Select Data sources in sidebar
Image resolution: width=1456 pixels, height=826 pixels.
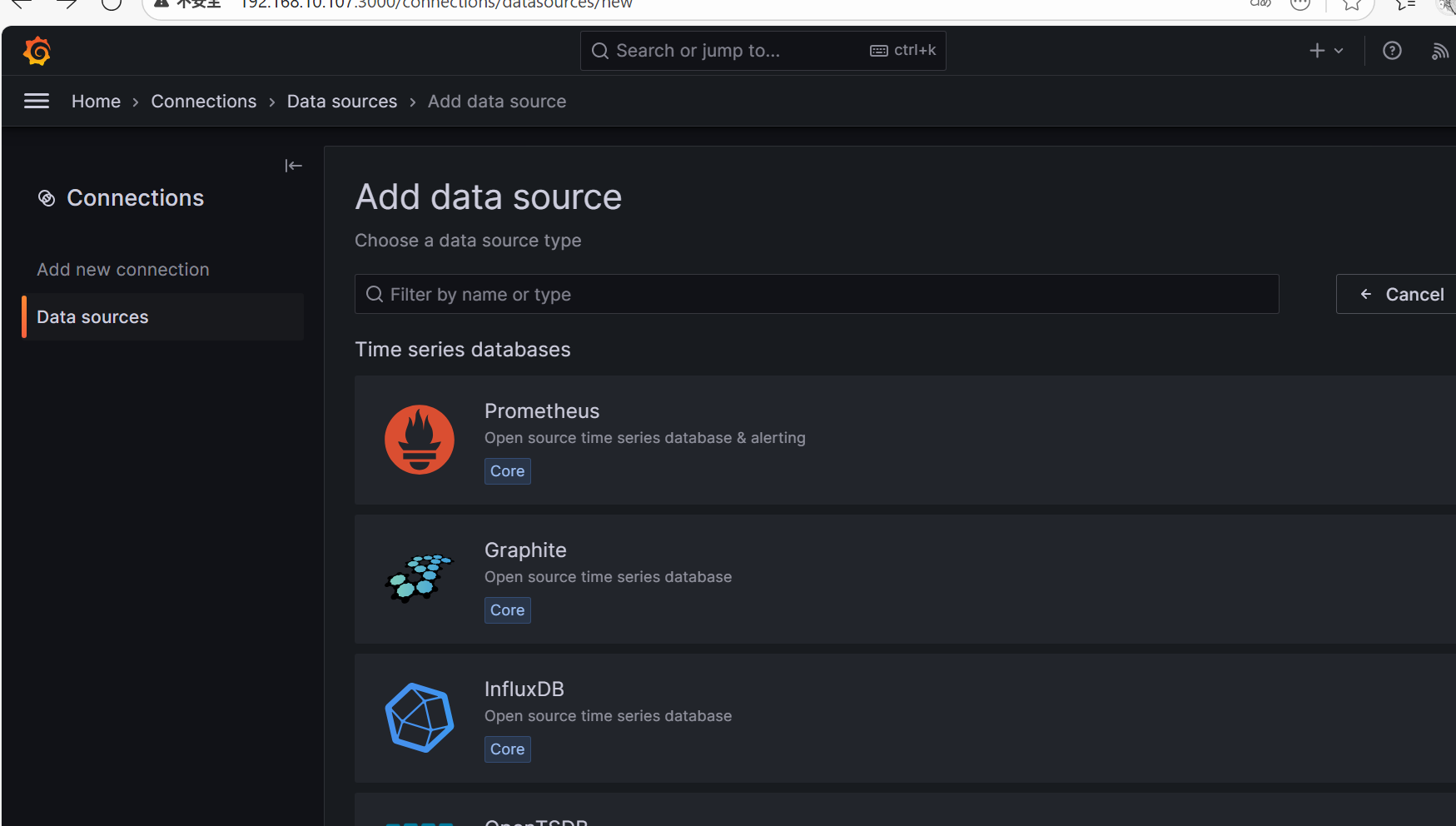(x=163, y=317)
